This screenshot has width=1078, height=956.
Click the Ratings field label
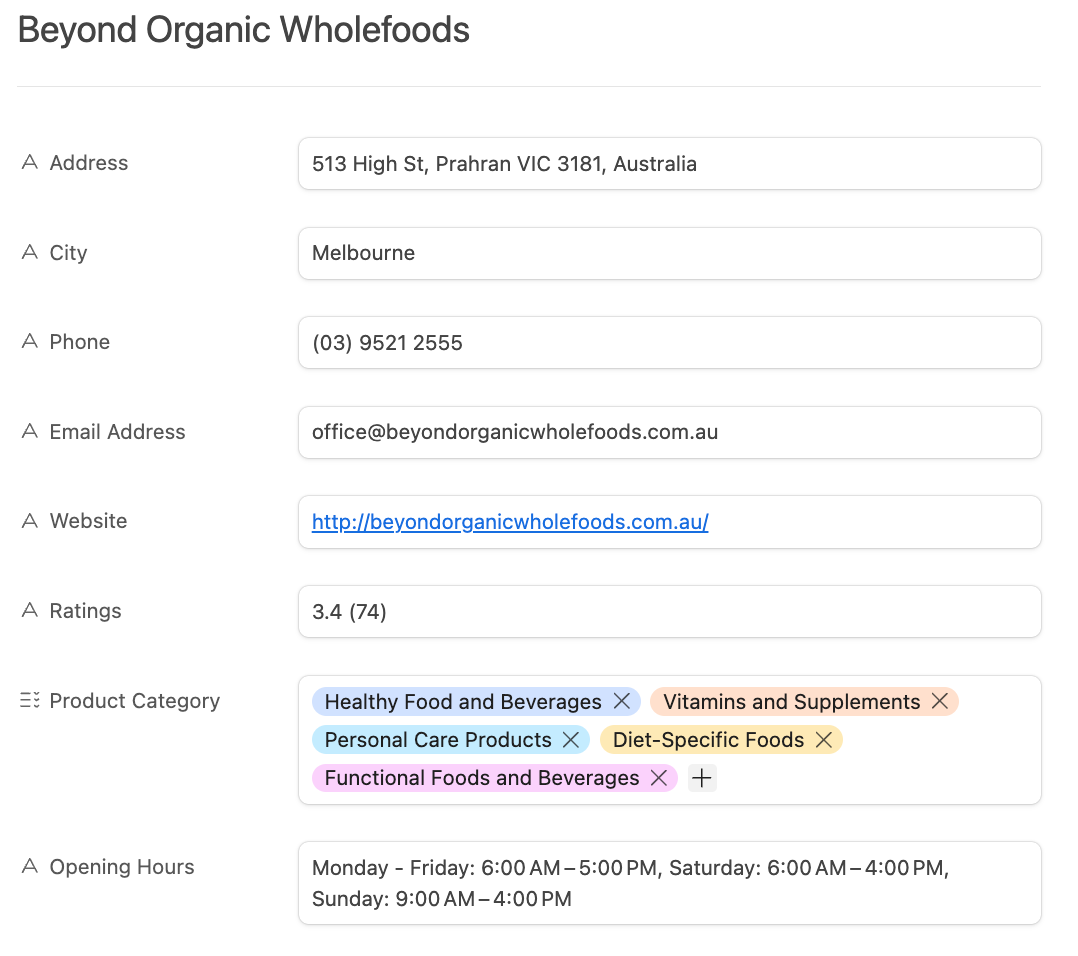click(85, 611)
